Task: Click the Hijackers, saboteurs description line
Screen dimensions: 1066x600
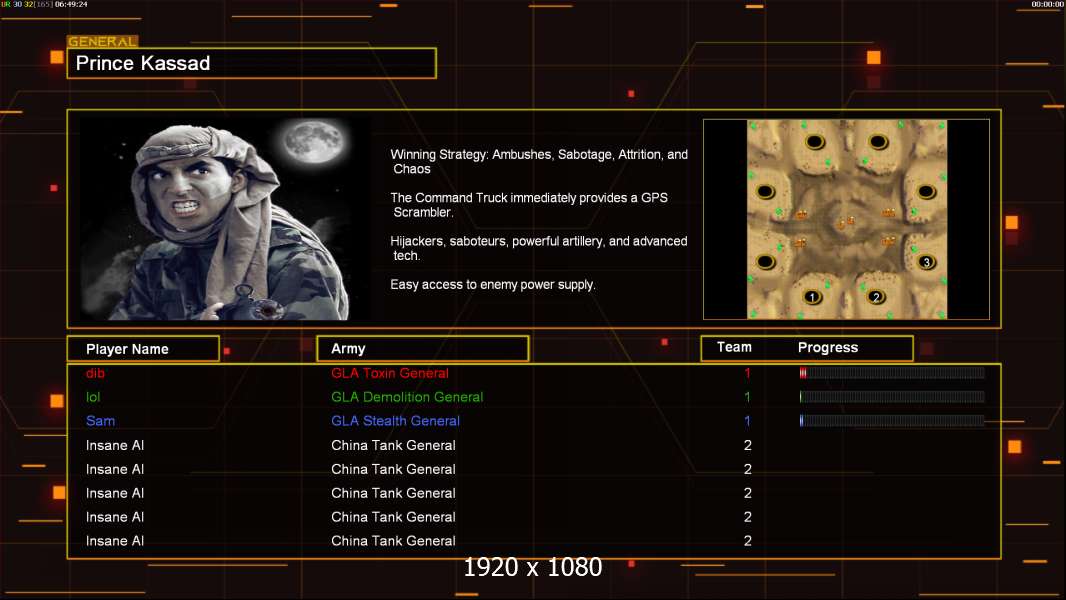Action: (539, 248)
